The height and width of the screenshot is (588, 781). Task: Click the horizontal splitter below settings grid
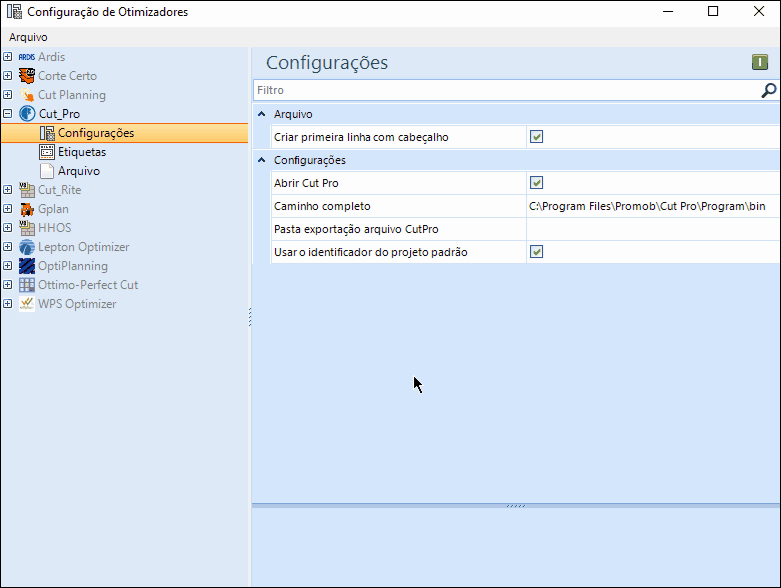(515, 506)
